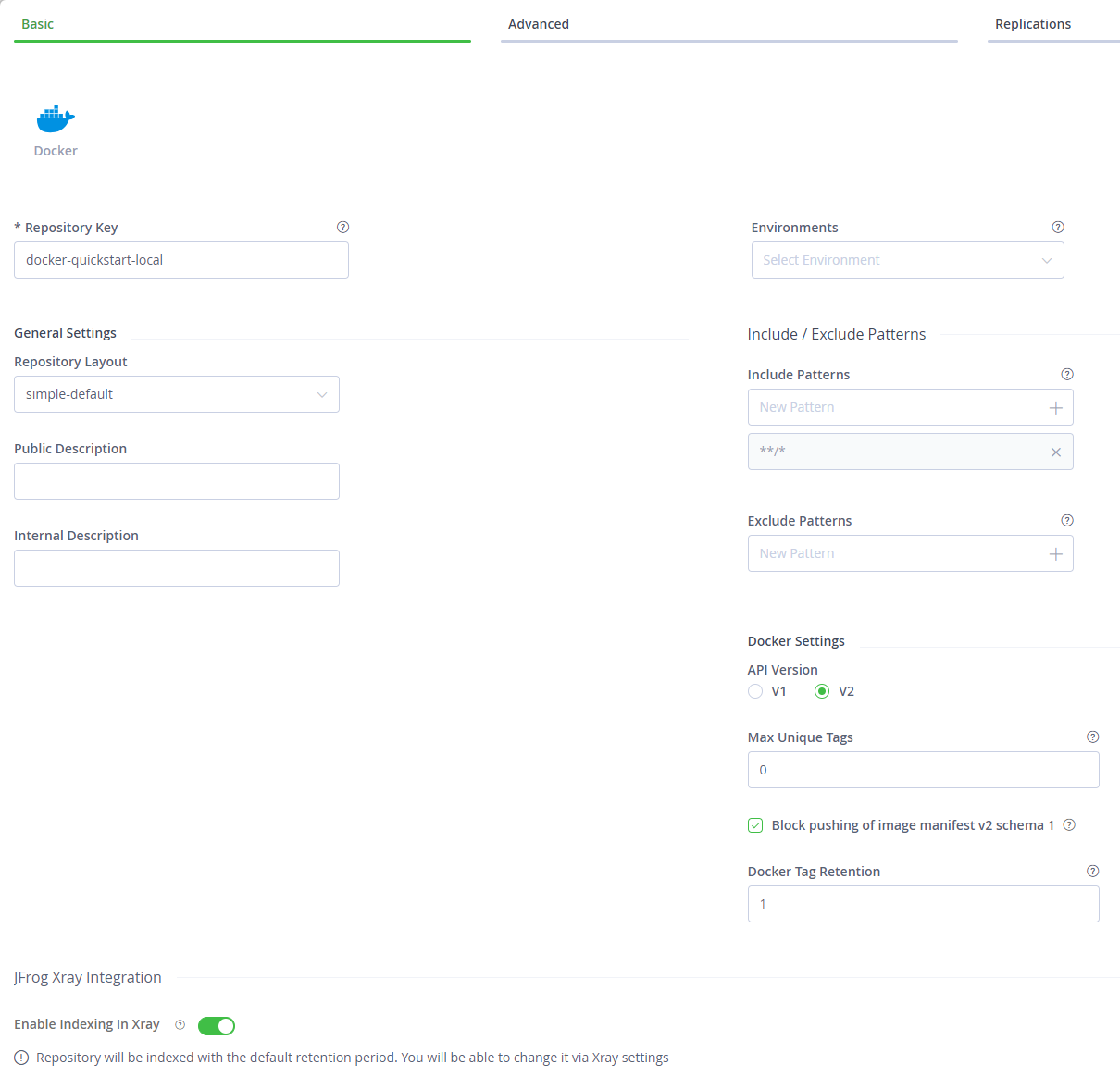Click plus icon to add include pattern
This screenshot has width=1120, height=1077.
tap(1055, 408)
